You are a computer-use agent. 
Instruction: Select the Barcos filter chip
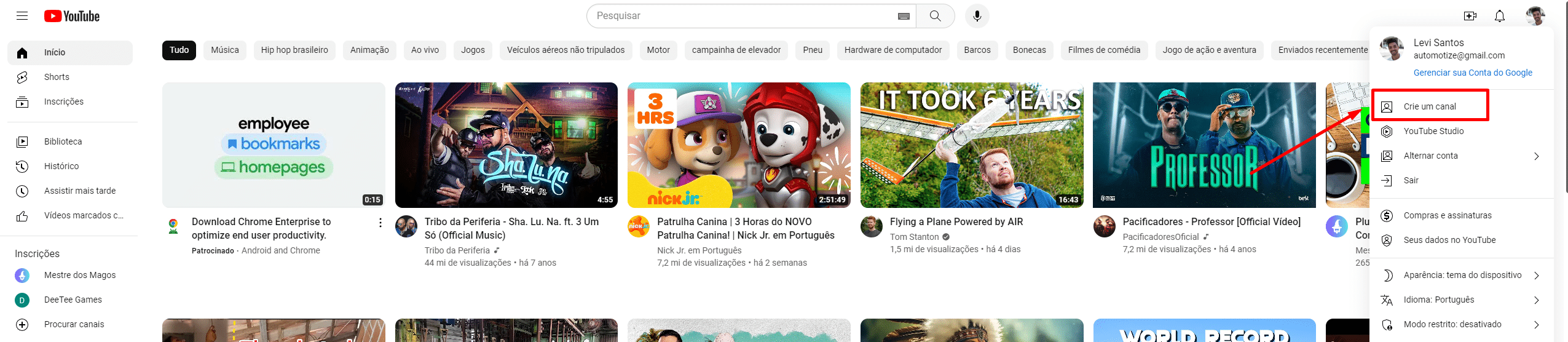pos(977,50)
